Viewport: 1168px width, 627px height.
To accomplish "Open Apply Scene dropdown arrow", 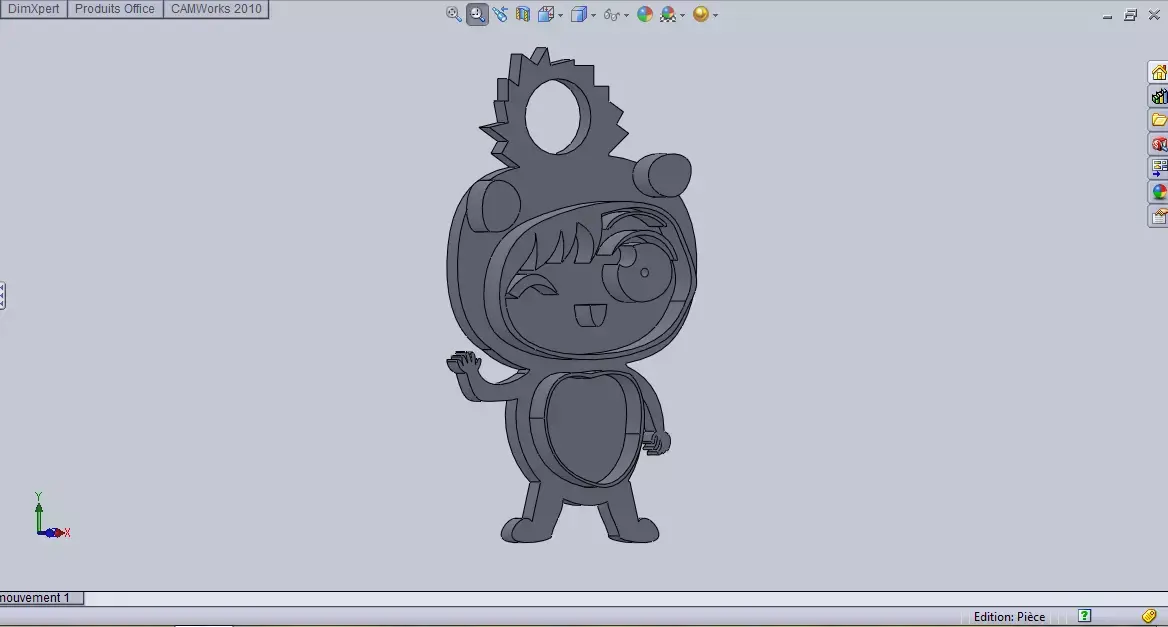I will [682, 15].
